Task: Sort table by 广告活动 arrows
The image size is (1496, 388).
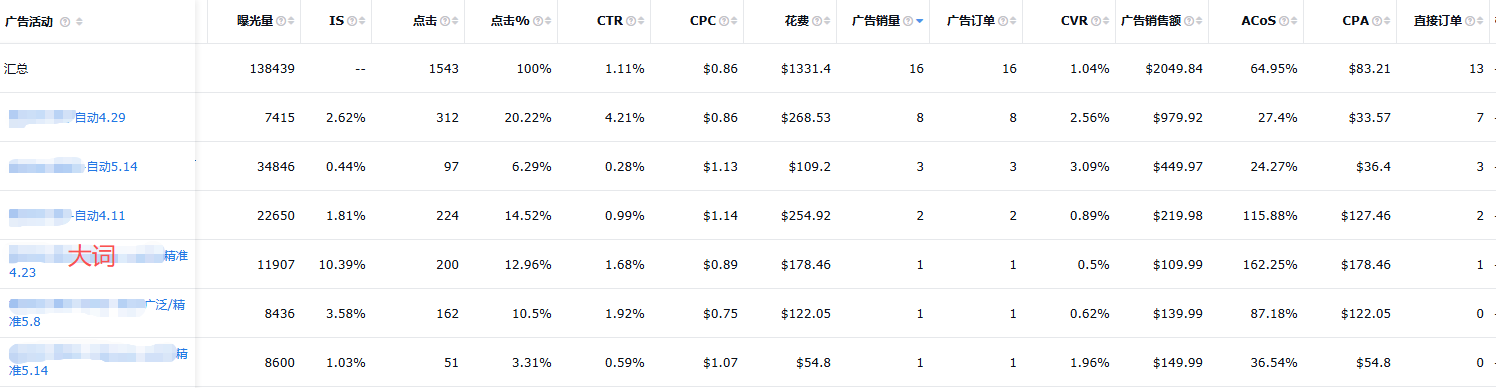Action: tap(79, 21)
